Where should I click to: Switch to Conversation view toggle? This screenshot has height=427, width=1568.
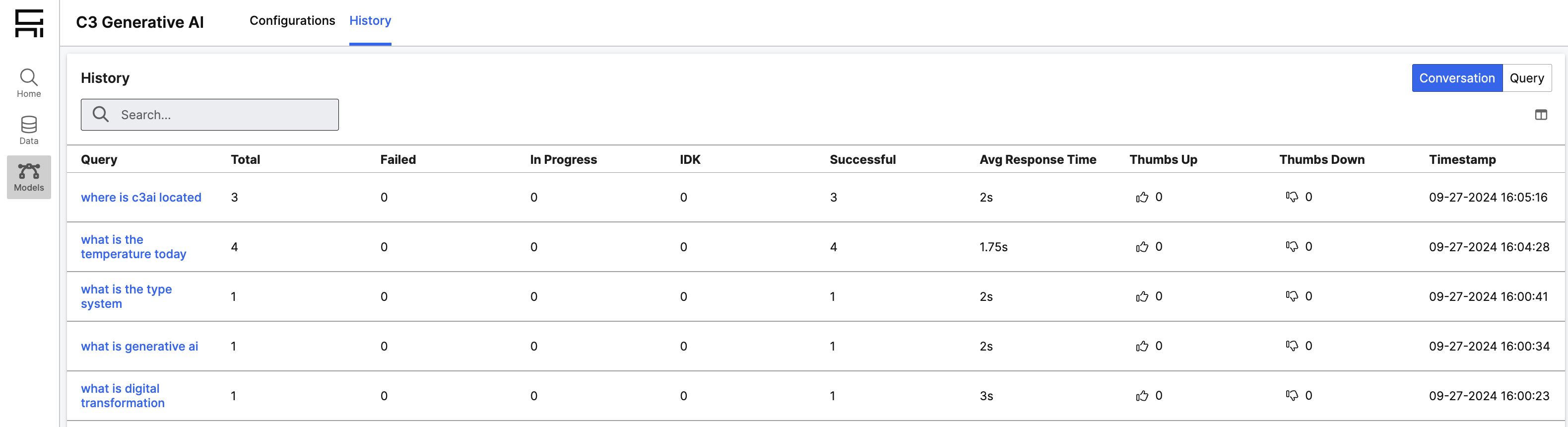1457,78
